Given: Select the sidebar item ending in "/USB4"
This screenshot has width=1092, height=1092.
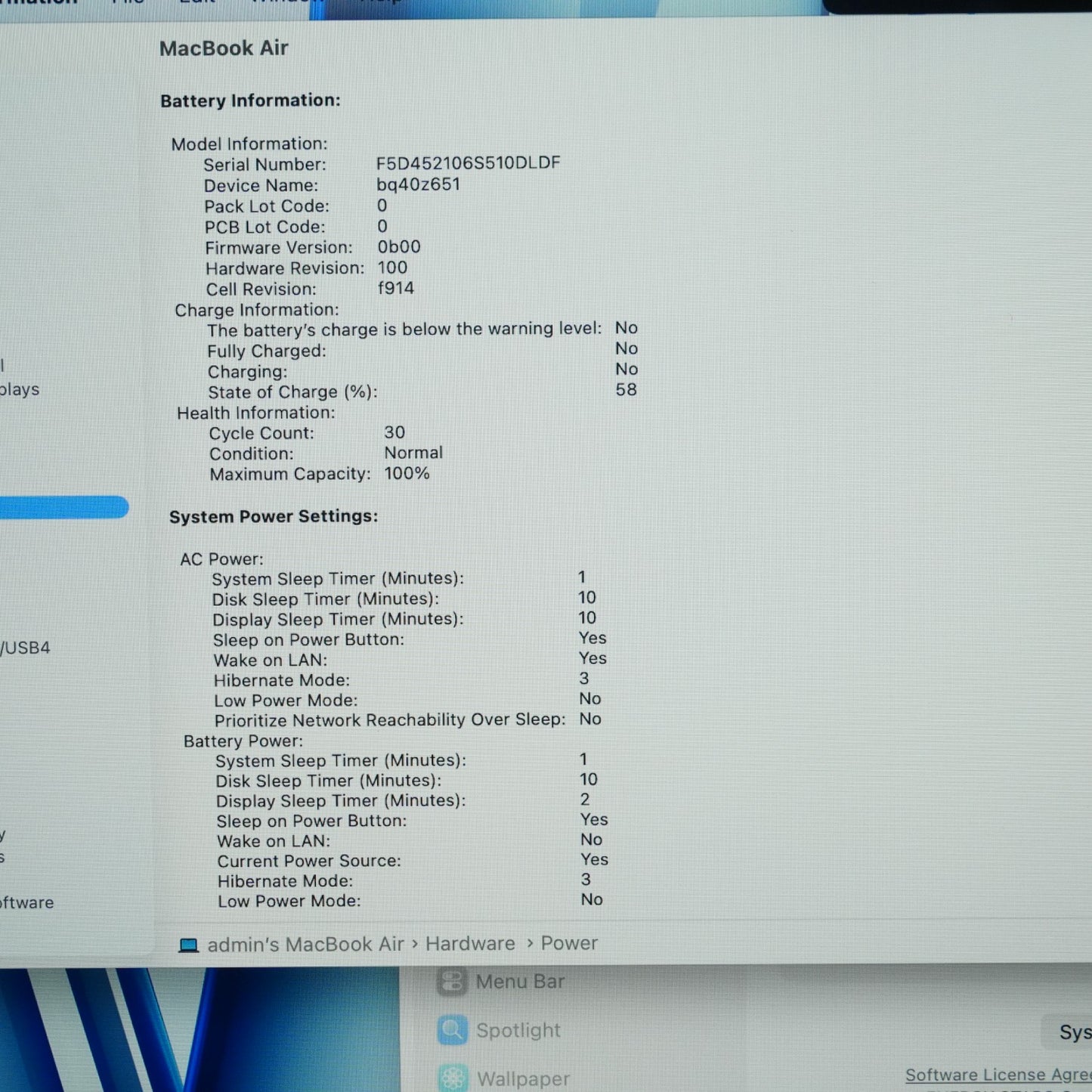Looking at the screenshot, I should click(x=25, y=648).
